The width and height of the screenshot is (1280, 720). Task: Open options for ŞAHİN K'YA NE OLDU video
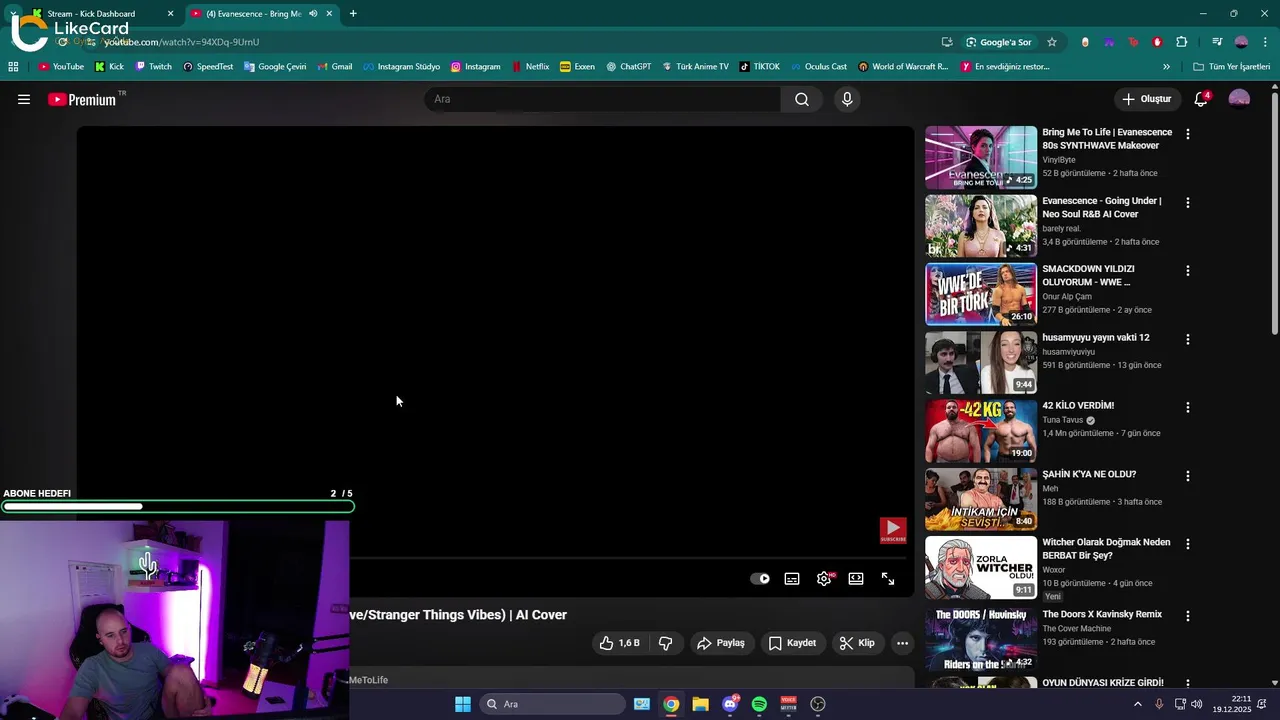tap(1188, 476)
